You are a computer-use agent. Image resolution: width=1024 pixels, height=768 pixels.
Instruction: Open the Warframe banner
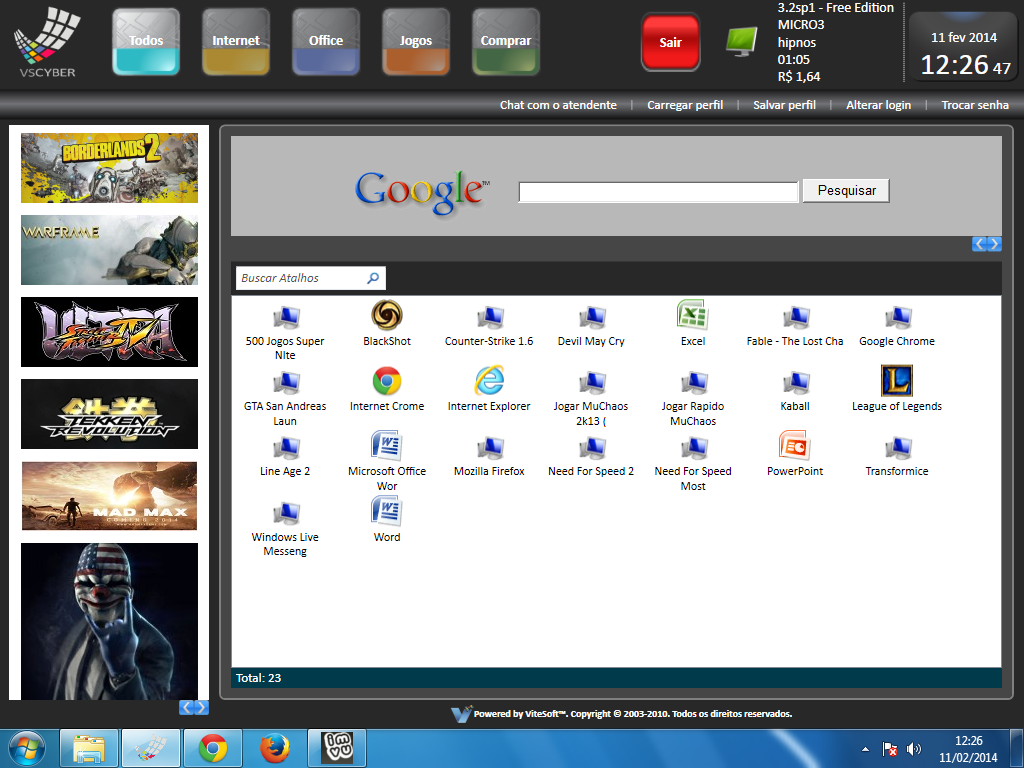109,250
